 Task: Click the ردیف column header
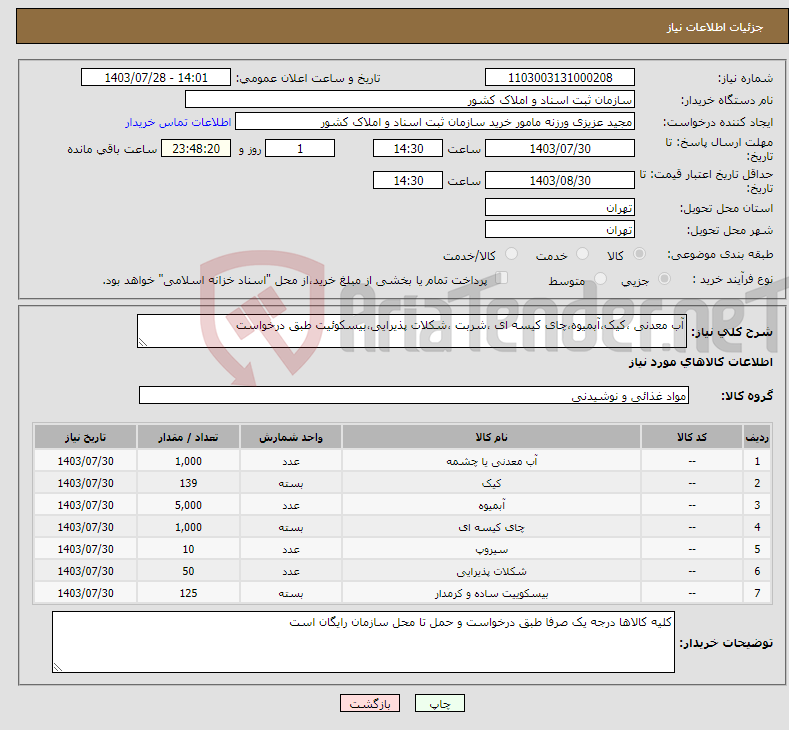[757, 437]
